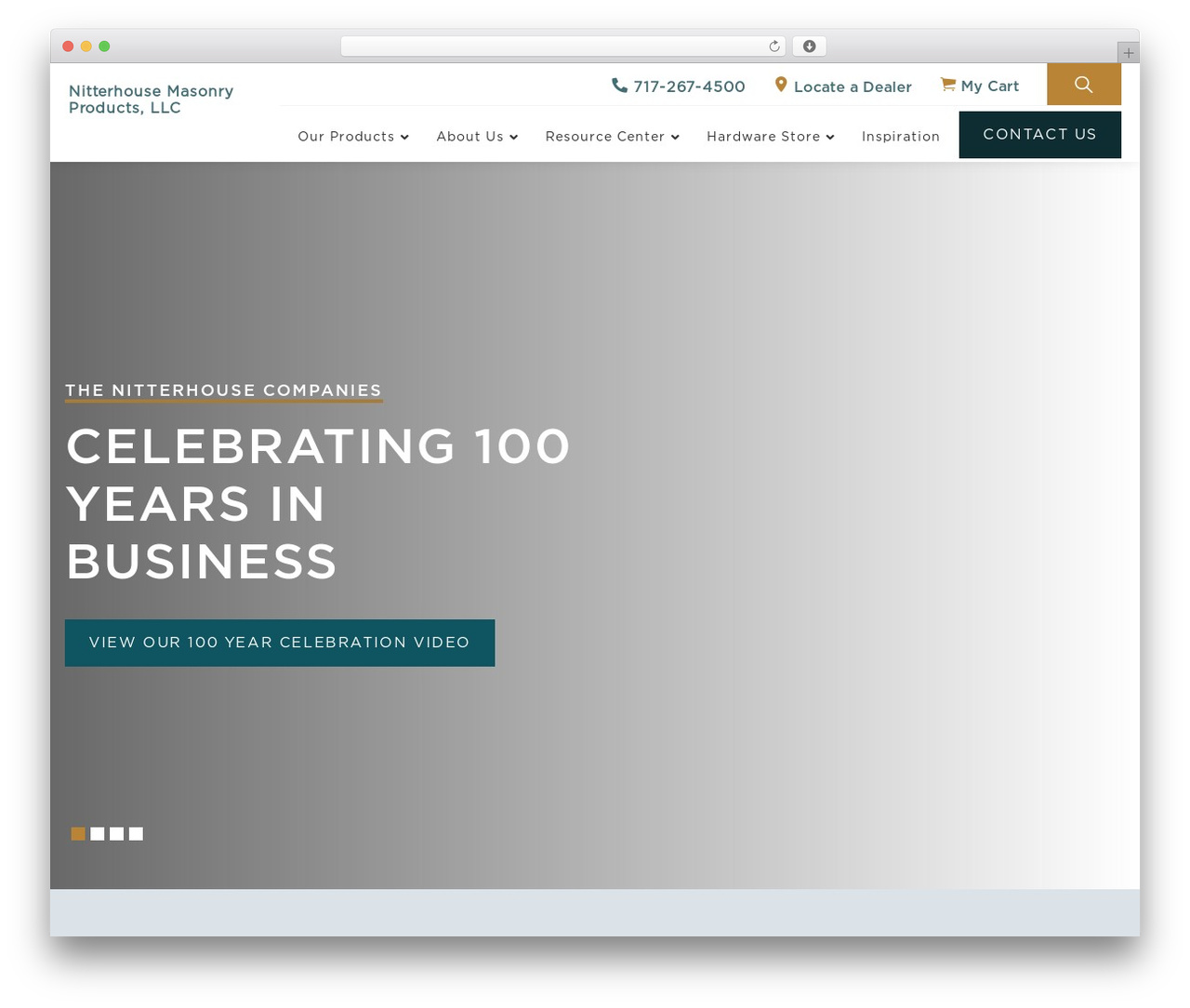
Task: Open the Our Products menu label
Action: point(346,137)
